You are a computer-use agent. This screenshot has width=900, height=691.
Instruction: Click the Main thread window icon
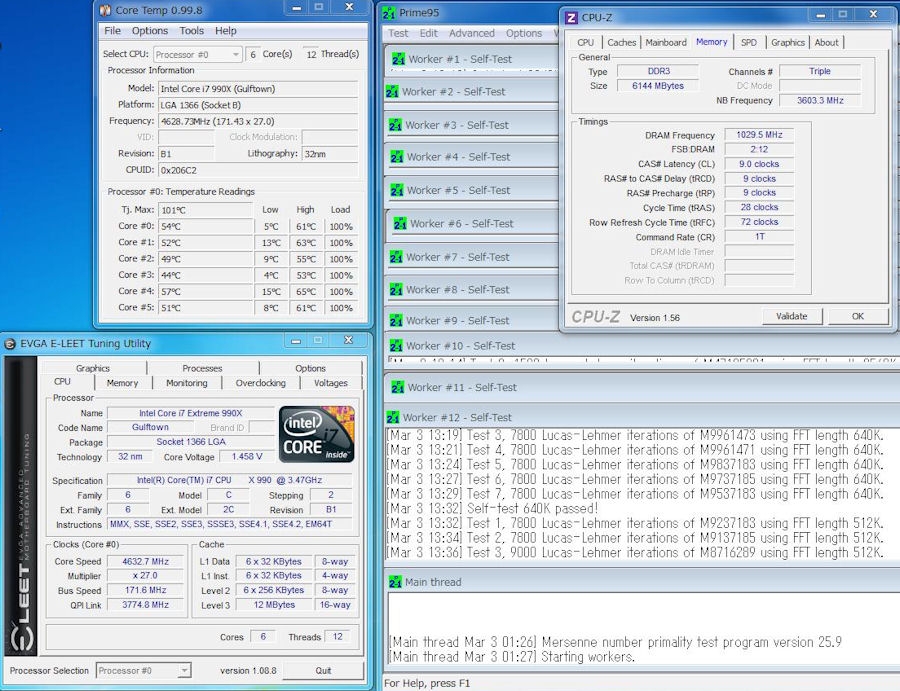pos(394,582)
